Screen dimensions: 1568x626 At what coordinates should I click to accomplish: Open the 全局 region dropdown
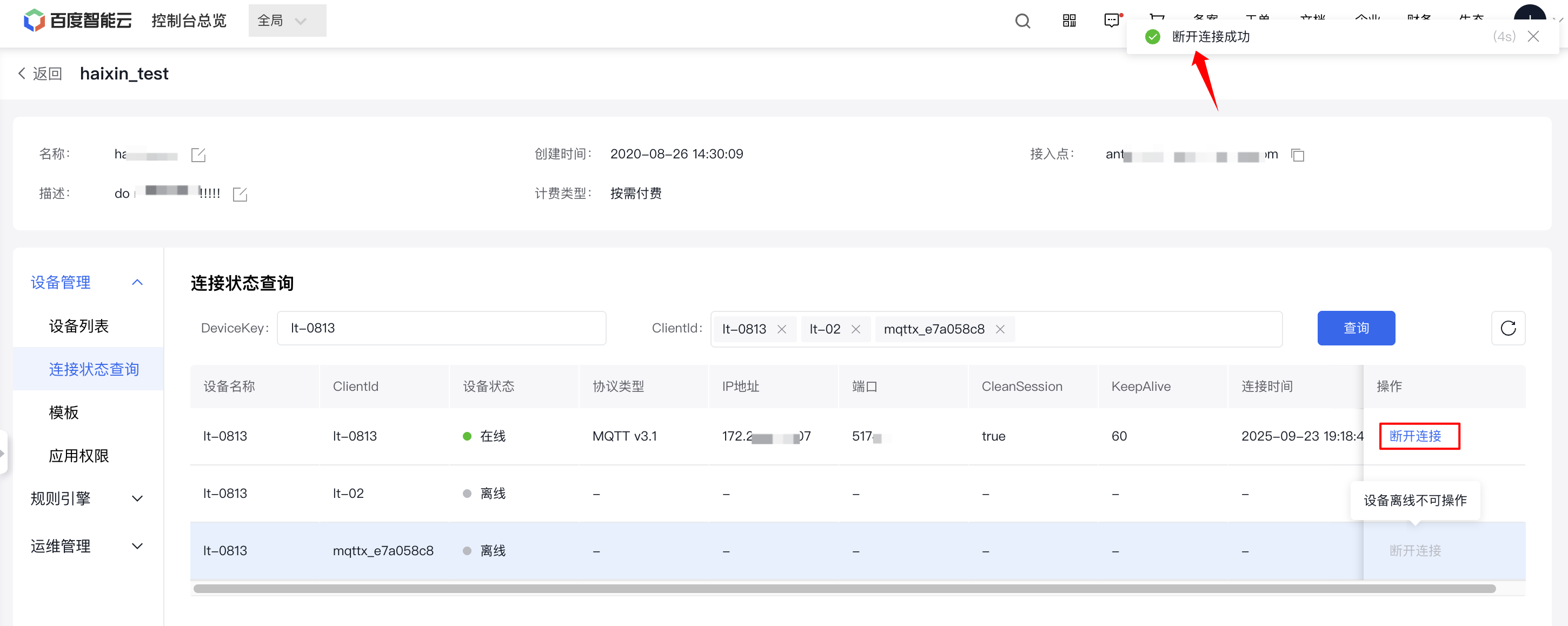click(x=287, y=21)
